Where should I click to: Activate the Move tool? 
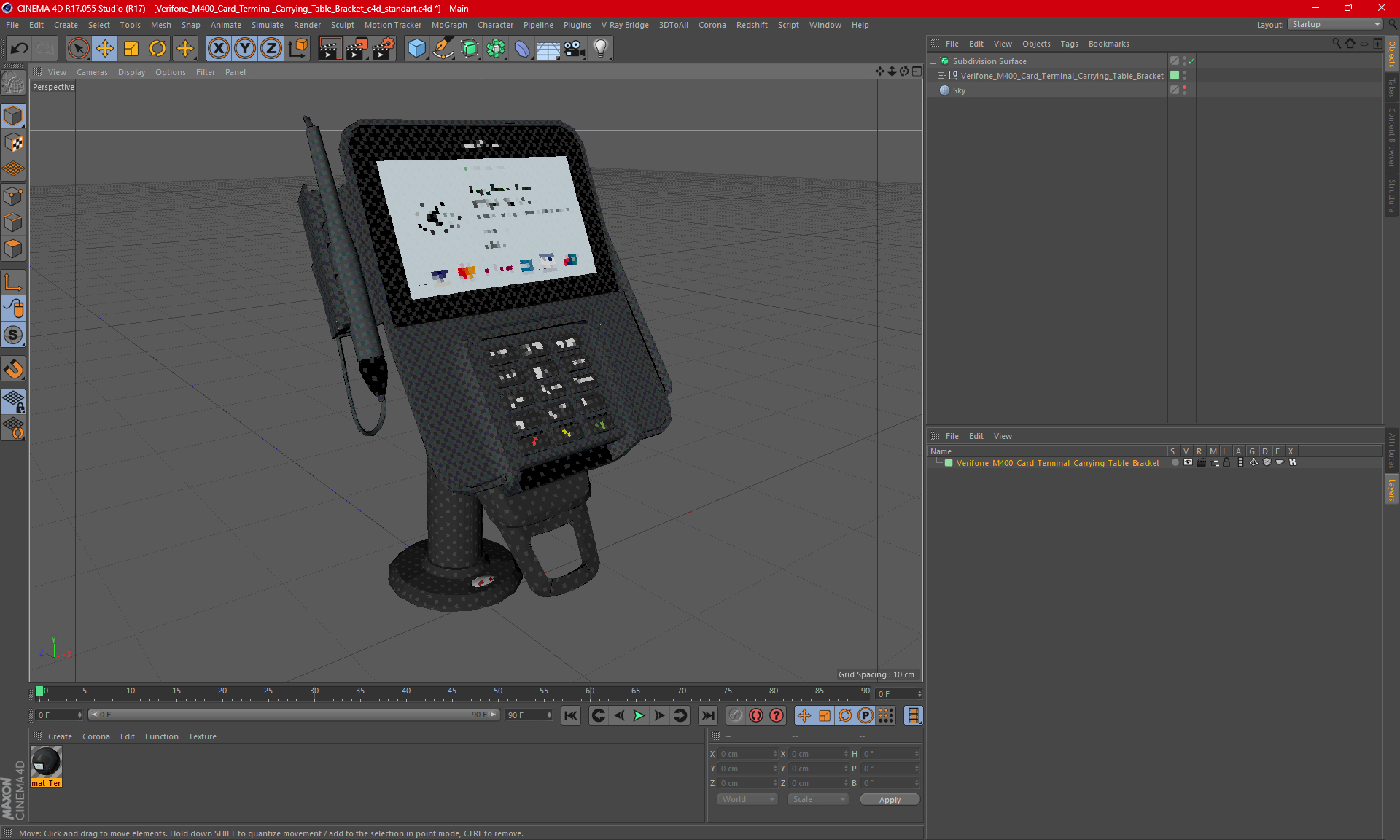point(105,49)
